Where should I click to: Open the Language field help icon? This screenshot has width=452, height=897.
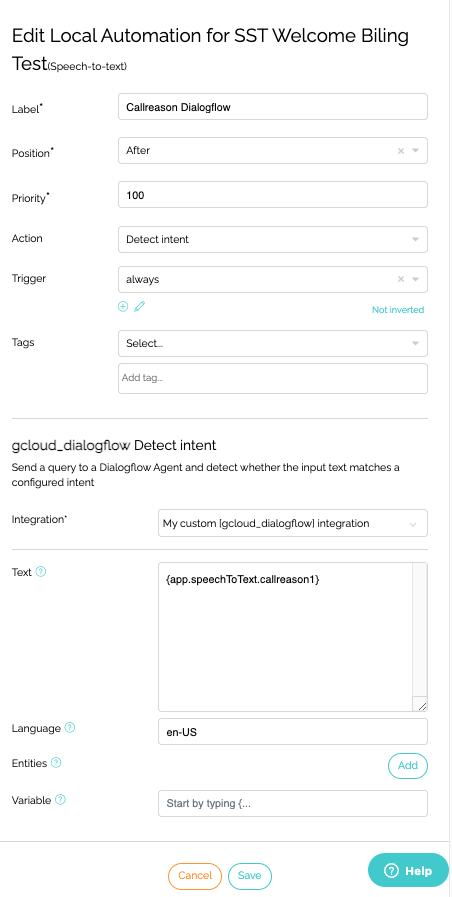(70, 728)
